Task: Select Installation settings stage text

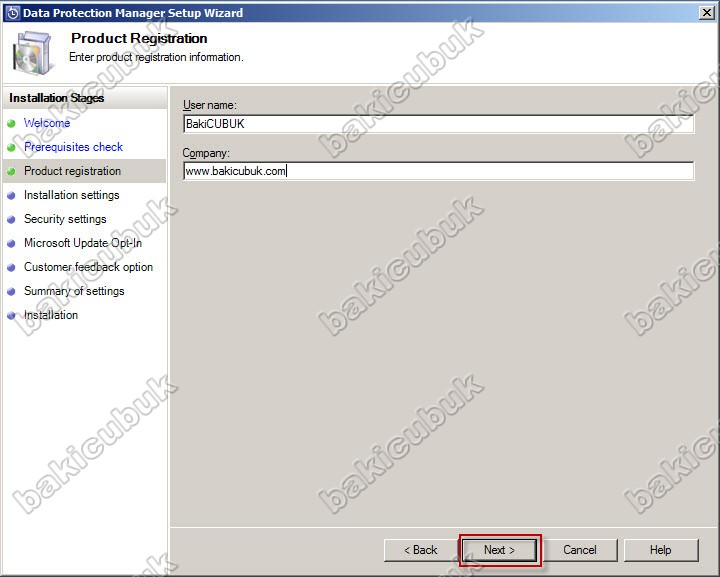Action: [72, 195]
